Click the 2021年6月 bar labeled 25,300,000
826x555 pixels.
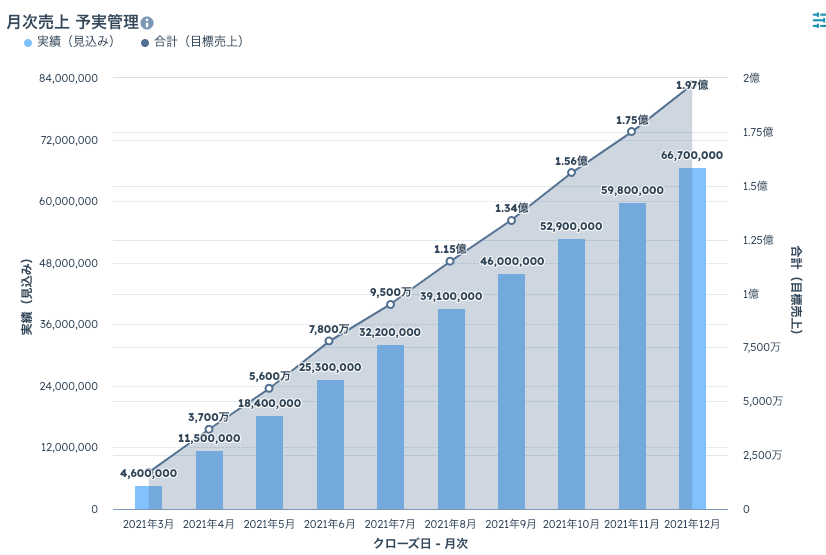coord(330,444)
